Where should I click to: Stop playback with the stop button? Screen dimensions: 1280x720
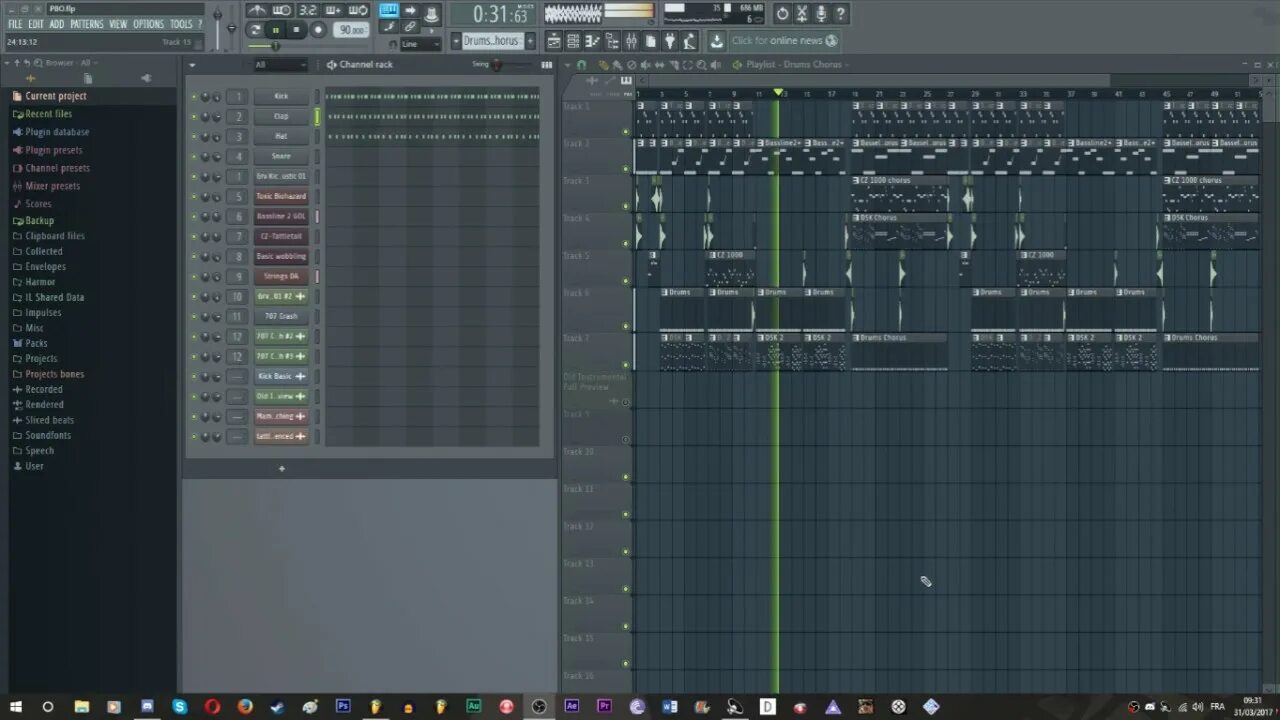[297, 30]
